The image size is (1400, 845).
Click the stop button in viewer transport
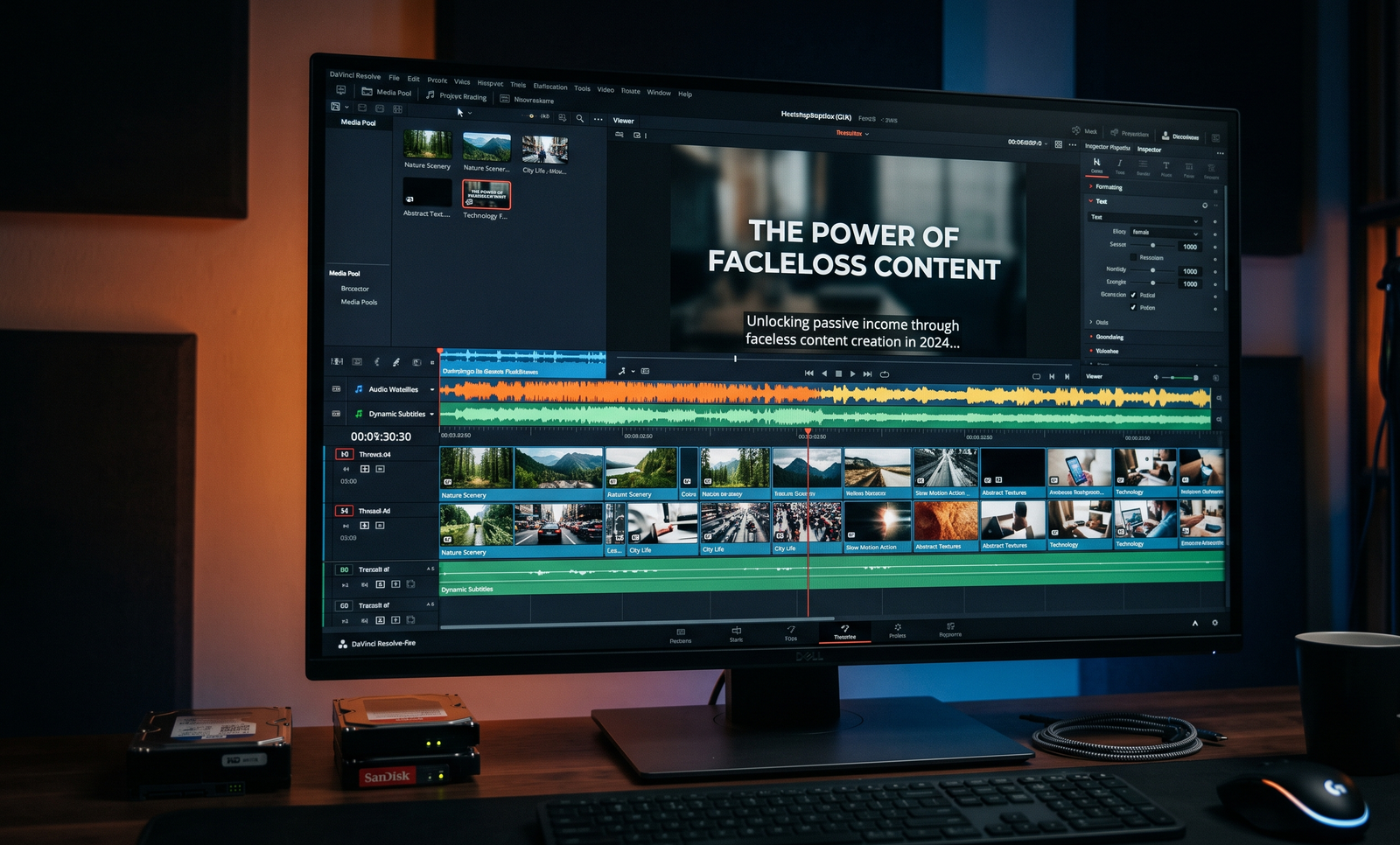[838, 374]
